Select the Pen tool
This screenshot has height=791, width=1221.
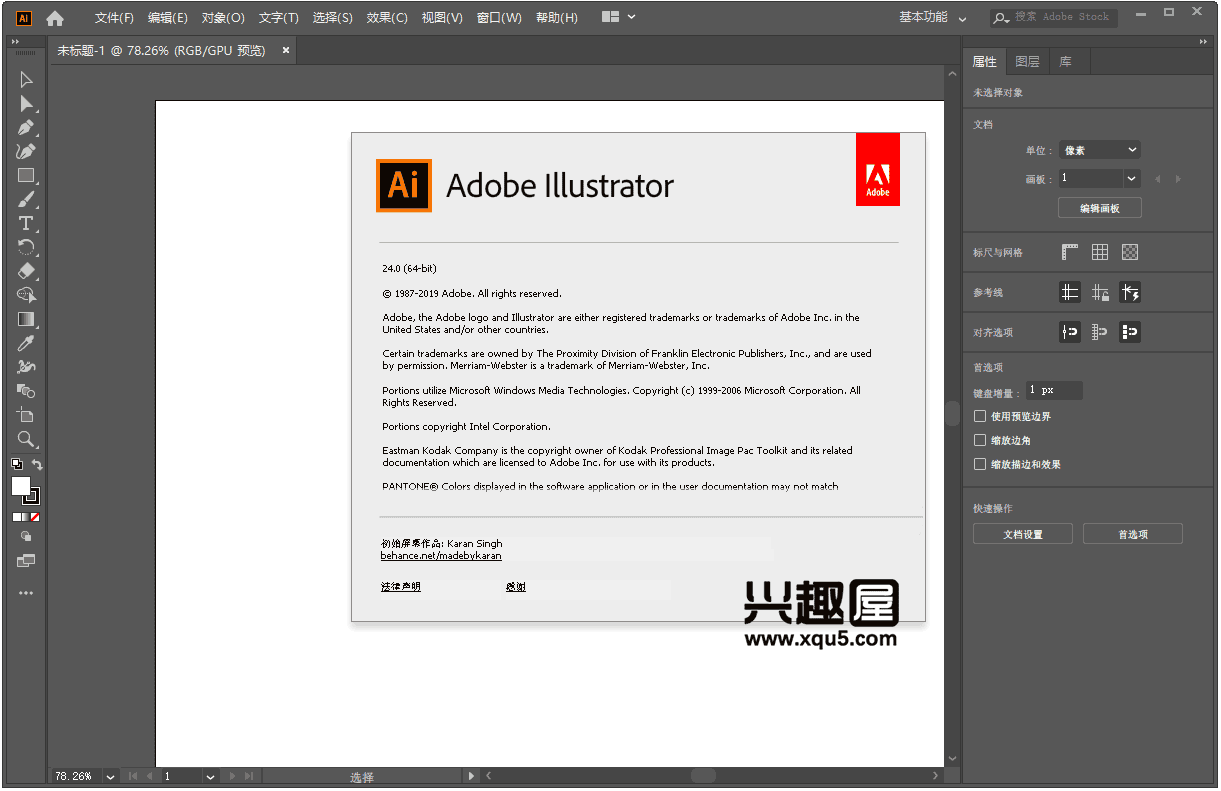[x=26, y=128]
